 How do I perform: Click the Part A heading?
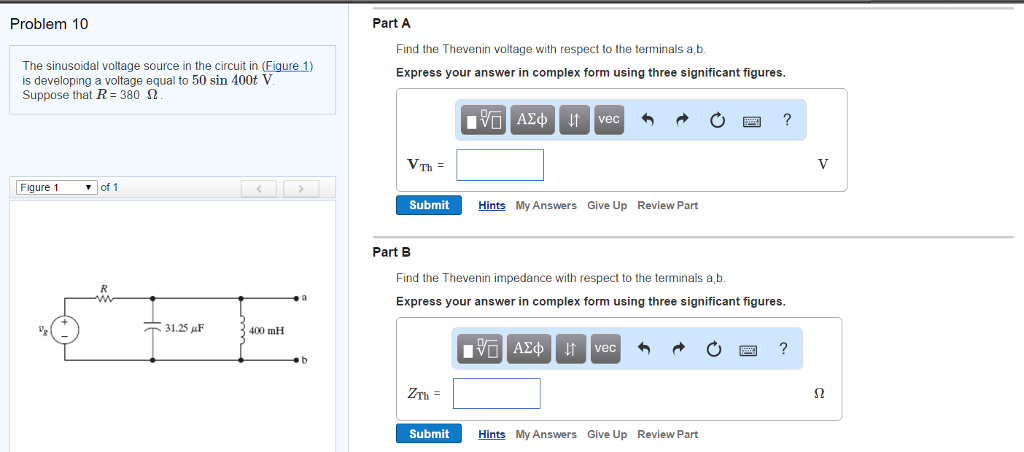(x=391, y=24)
